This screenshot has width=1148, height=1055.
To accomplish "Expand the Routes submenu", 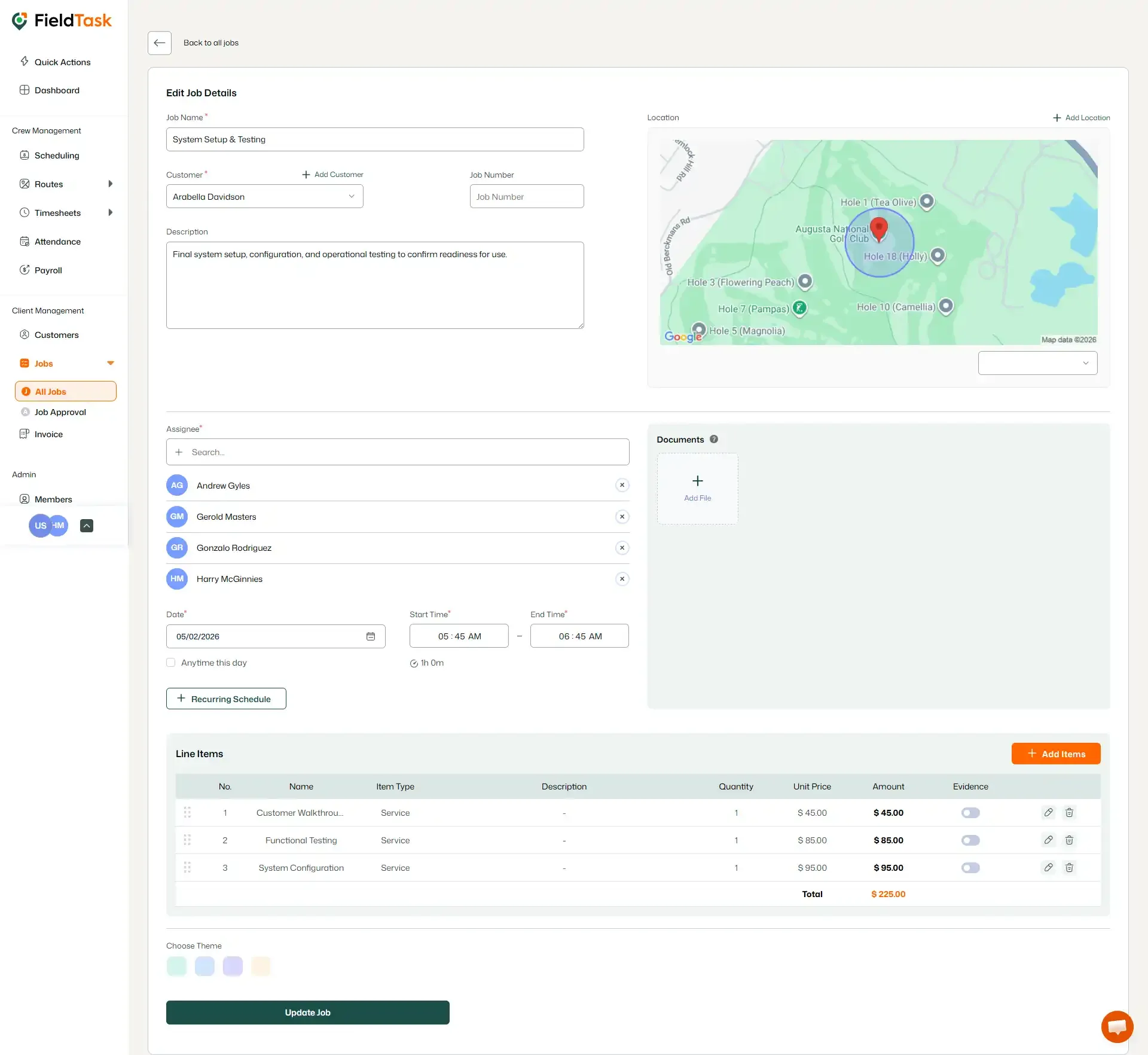I will pos(111,184).
